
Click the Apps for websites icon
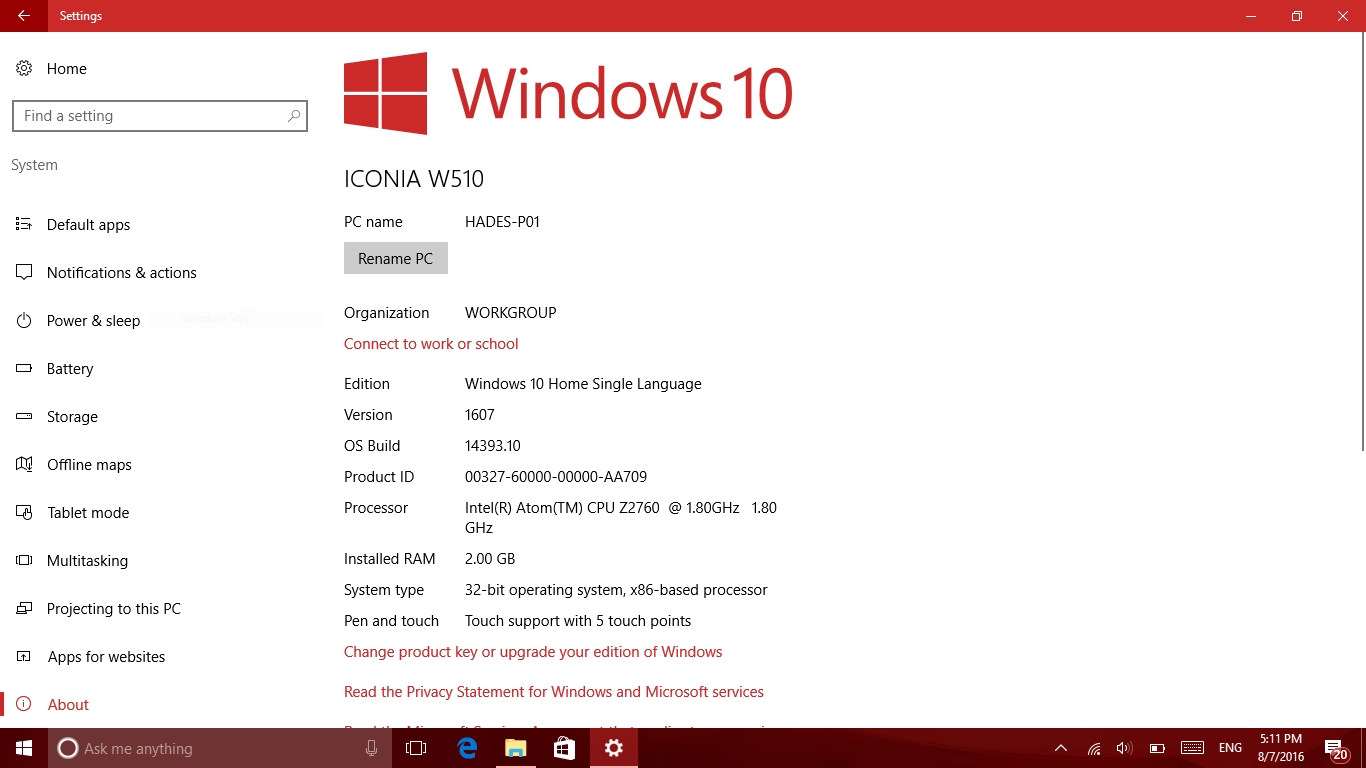(x=24, y=656)
